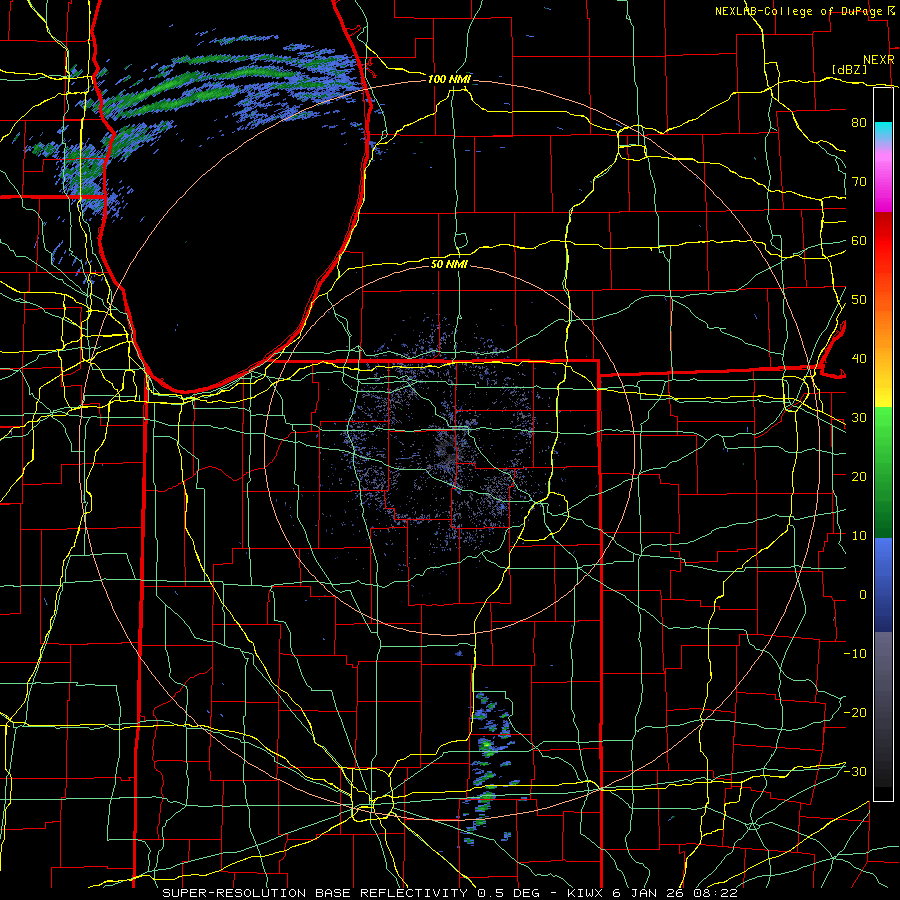Click the KIWX 6 JAN 26 08:22 timestamp

652,893
